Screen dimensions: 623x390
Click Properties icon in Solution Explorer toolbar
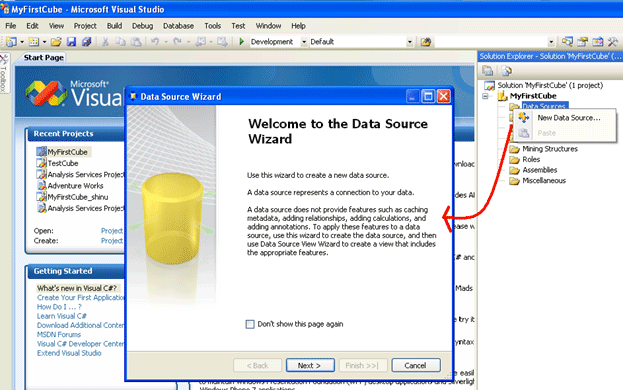click(488, 71)
